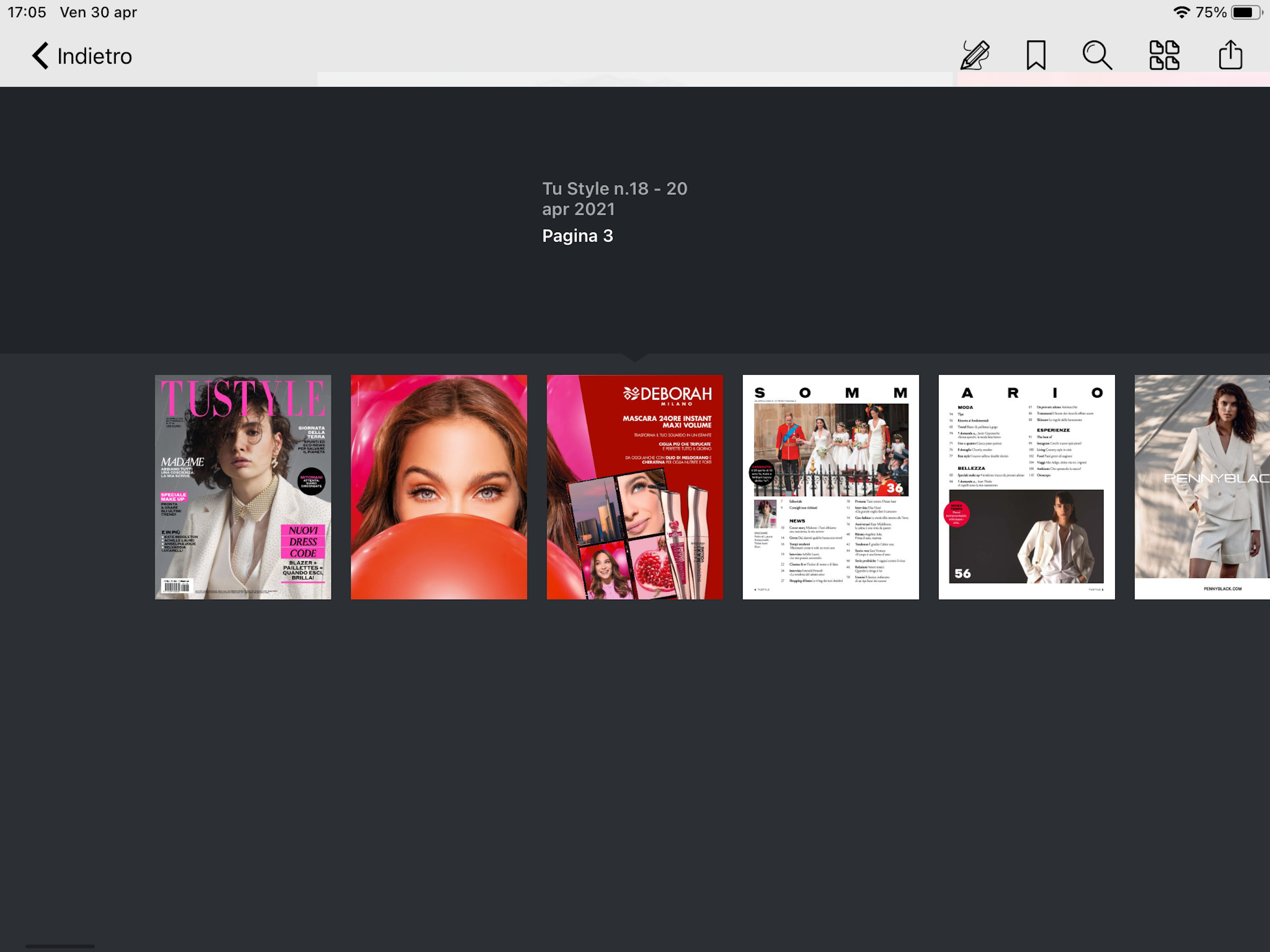Screen dimensions: 1270x952
Task: Jump to the SOMM contents page thumbnail
Action: [830, 487]
